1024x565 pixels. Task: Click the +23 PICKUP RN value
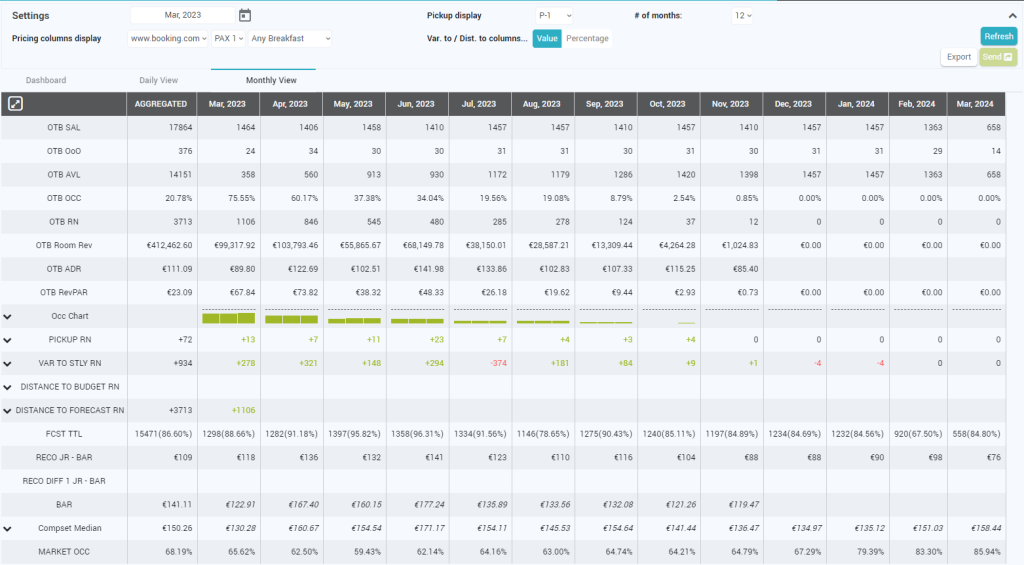(437, 340)
